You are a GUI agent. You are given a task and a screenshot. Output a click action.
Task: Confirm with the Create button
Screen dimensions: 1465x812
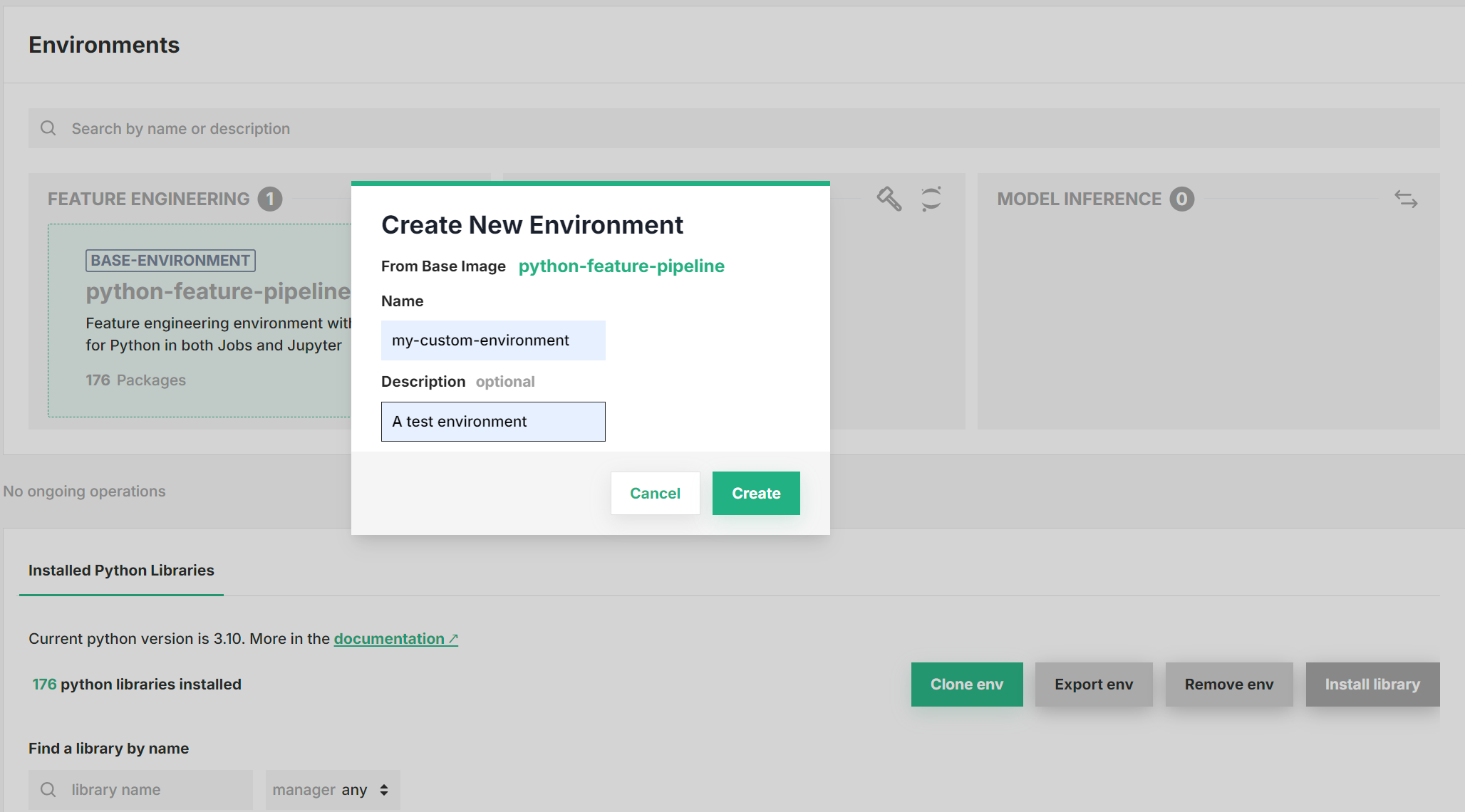755,493
